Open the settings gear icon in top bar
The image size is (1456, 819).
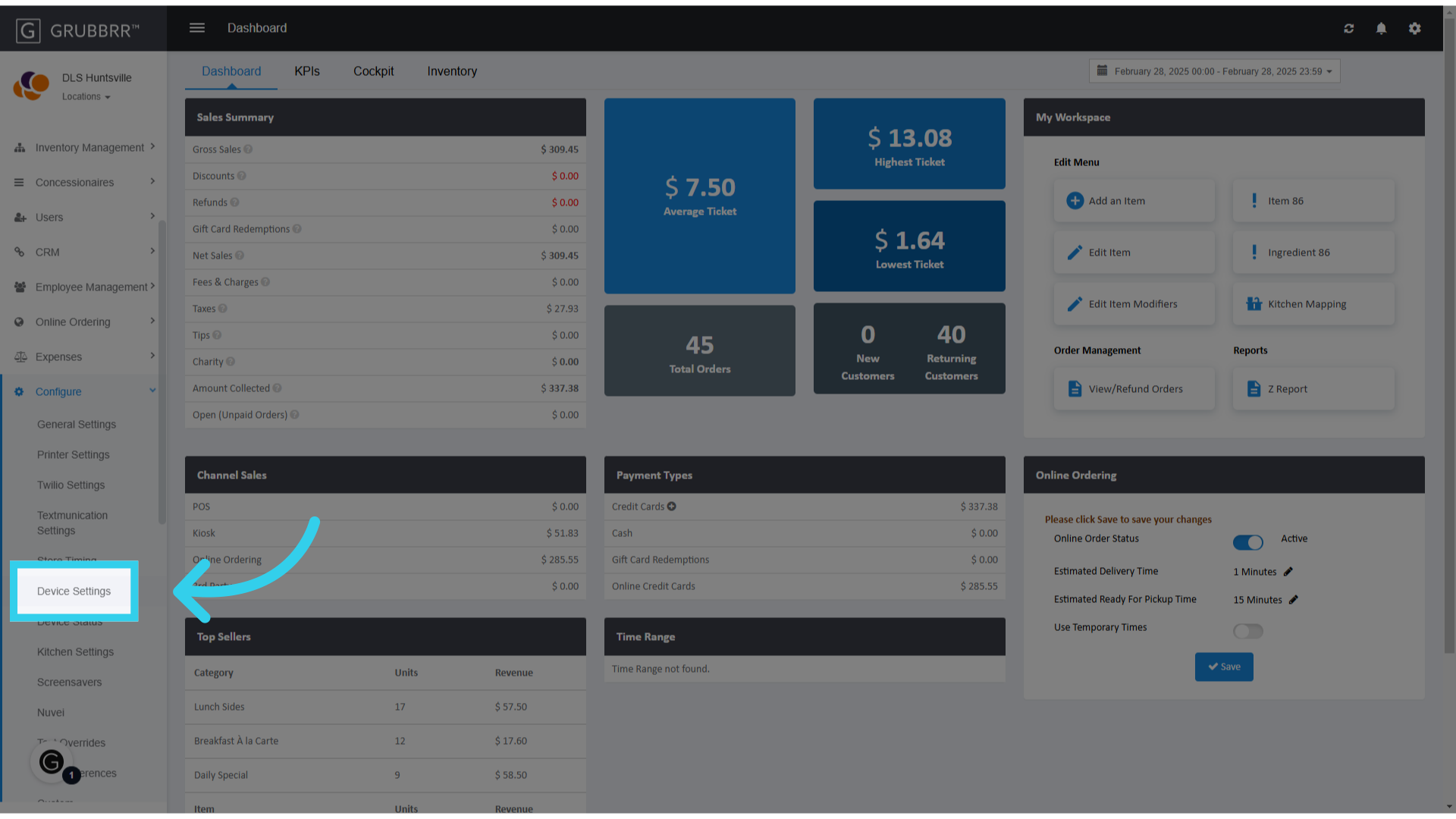point(1414,28)
